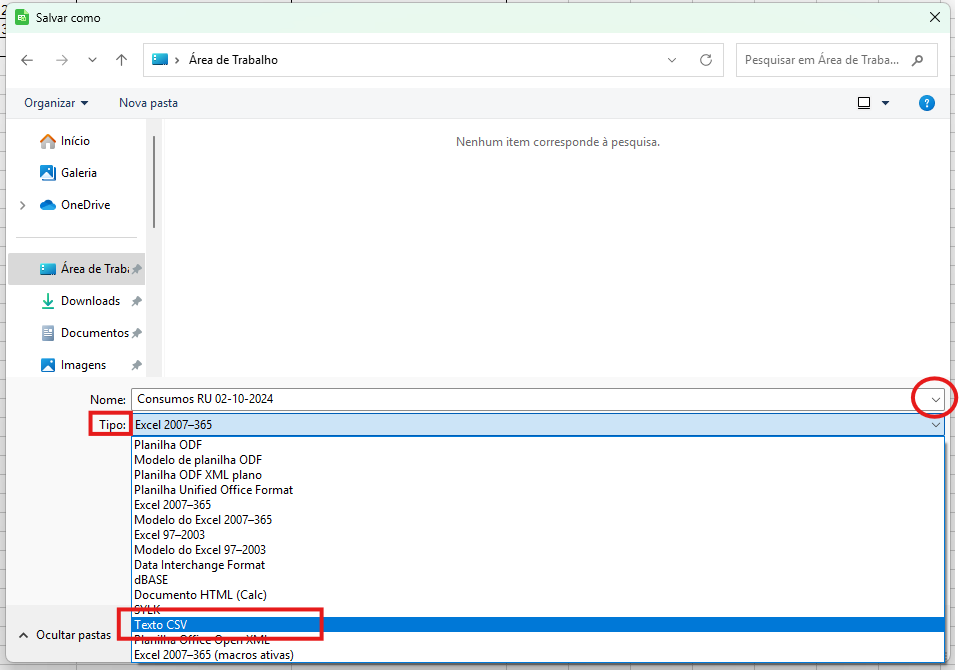Click Área de Trabalho in address breadcrumb
Viewport: 959px width, 670px height.
(x=233, y=60)
